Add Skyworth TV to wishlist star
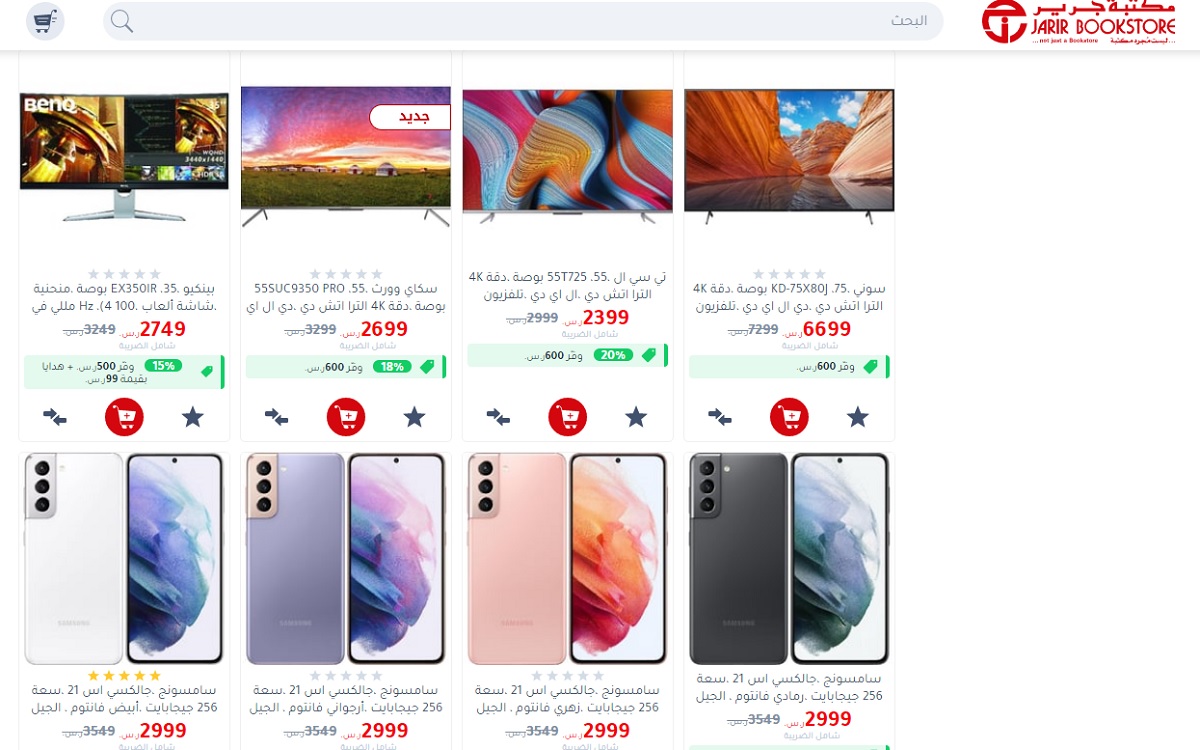 pos(414,417)
